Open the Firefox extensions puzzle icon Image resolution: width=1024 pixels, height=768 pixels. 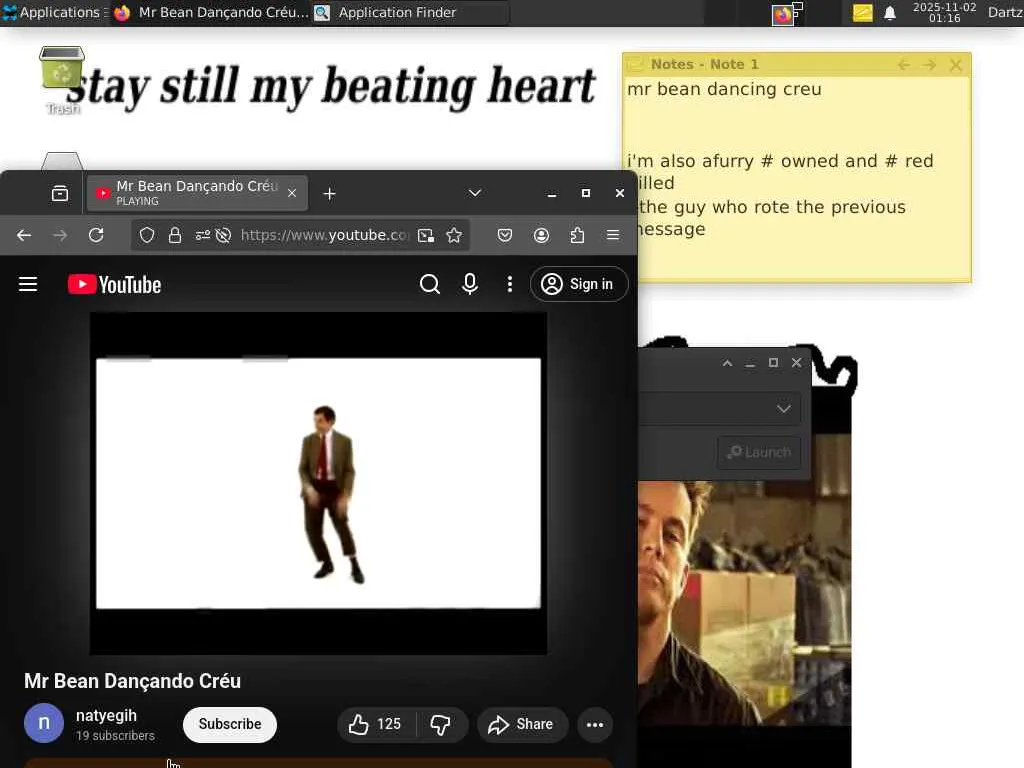tap(577, 235)
